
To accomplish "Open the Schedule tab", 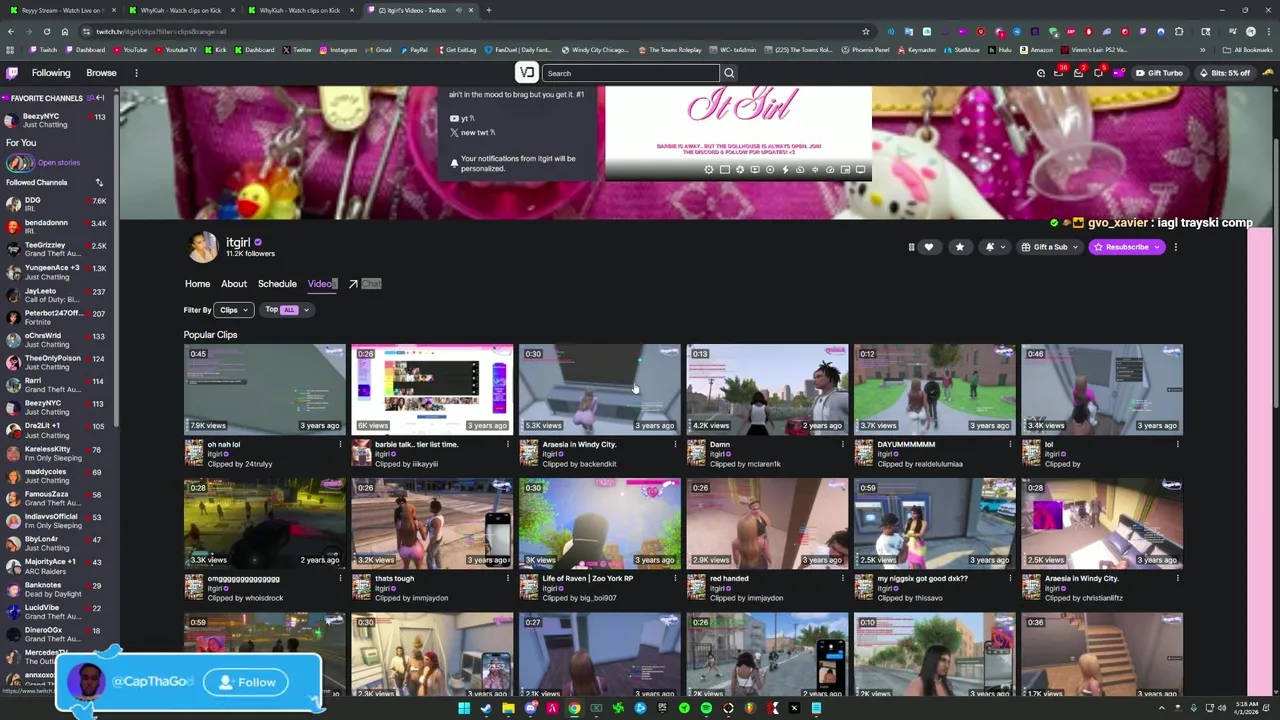I will [x=277, y=284].
